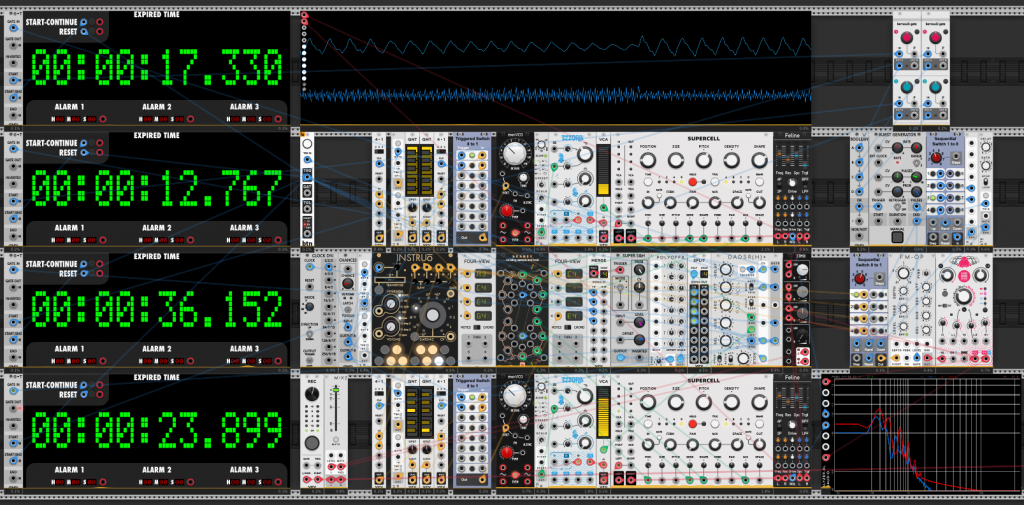Click the left teal Bernoulli gate knob

click(906, 87)
